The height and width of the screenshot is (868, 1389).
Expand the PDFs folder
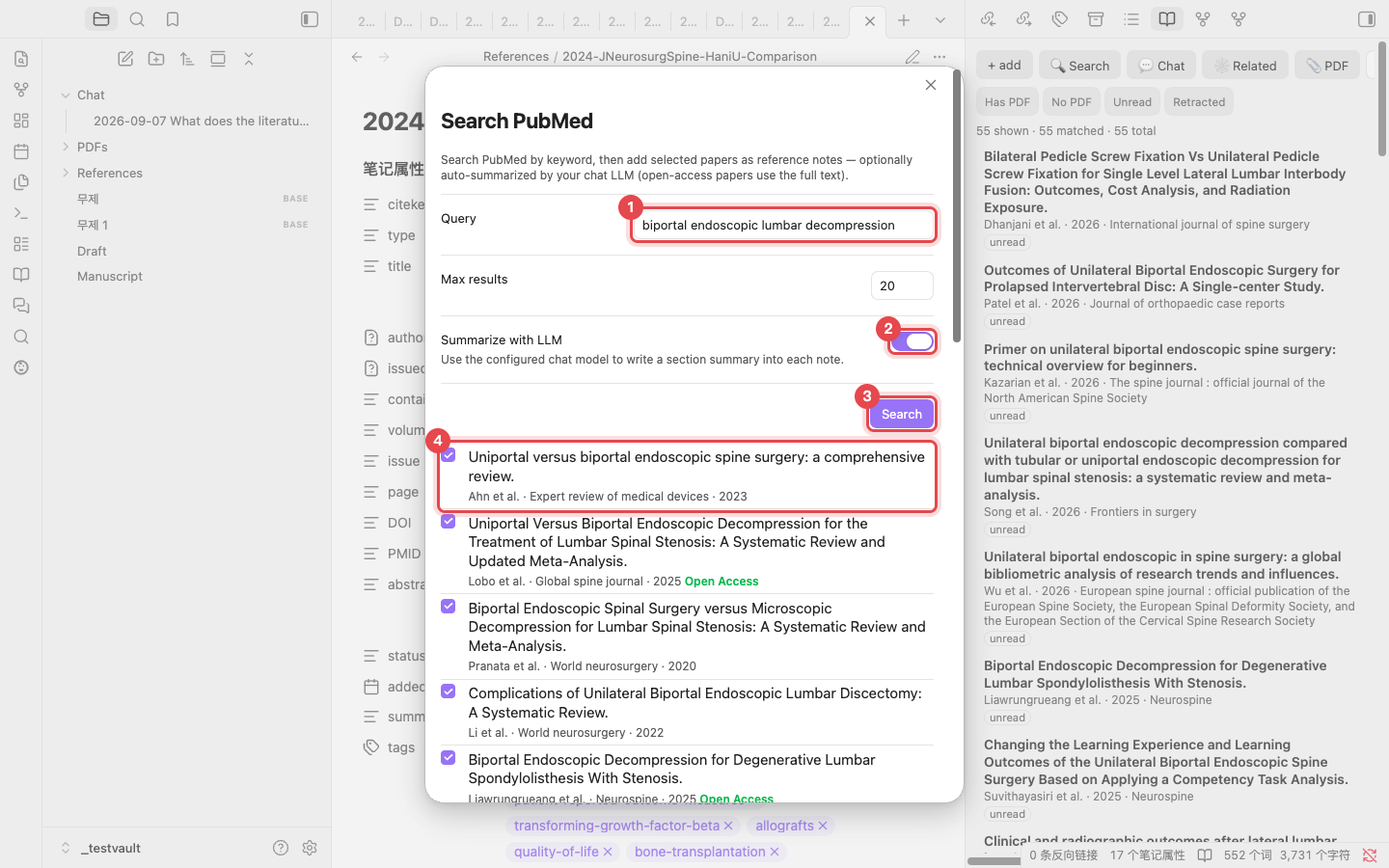pyautogui.click(x=66, y=147)
